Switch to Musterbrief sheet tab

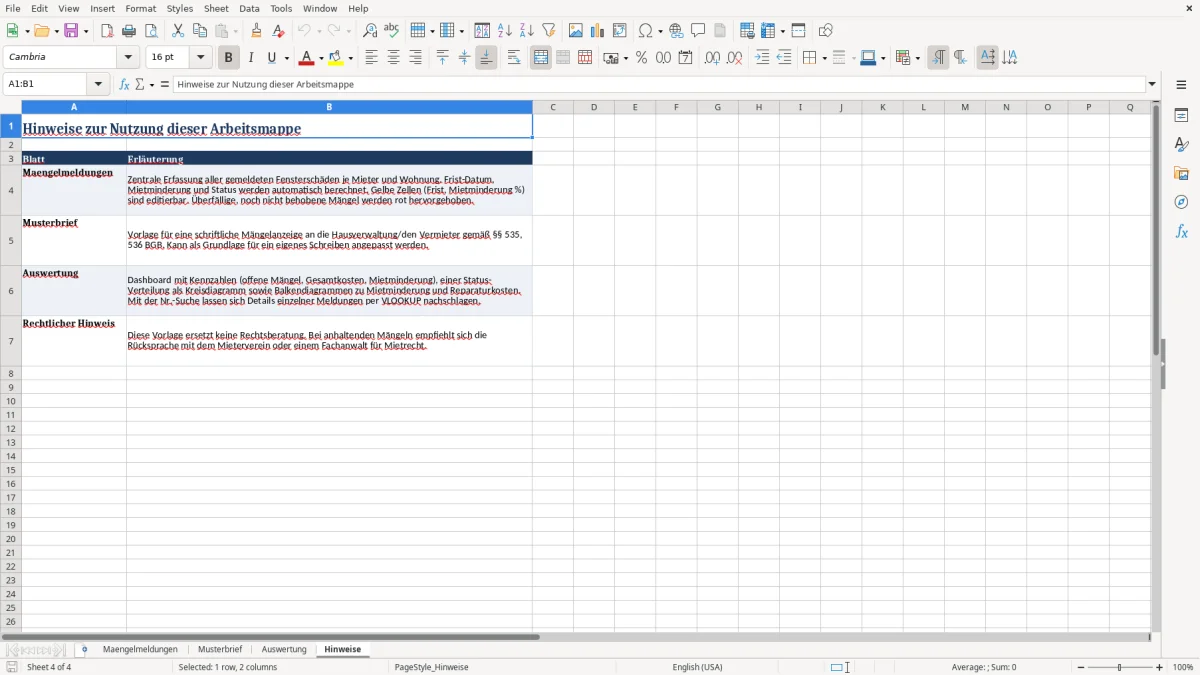[220, 650]
